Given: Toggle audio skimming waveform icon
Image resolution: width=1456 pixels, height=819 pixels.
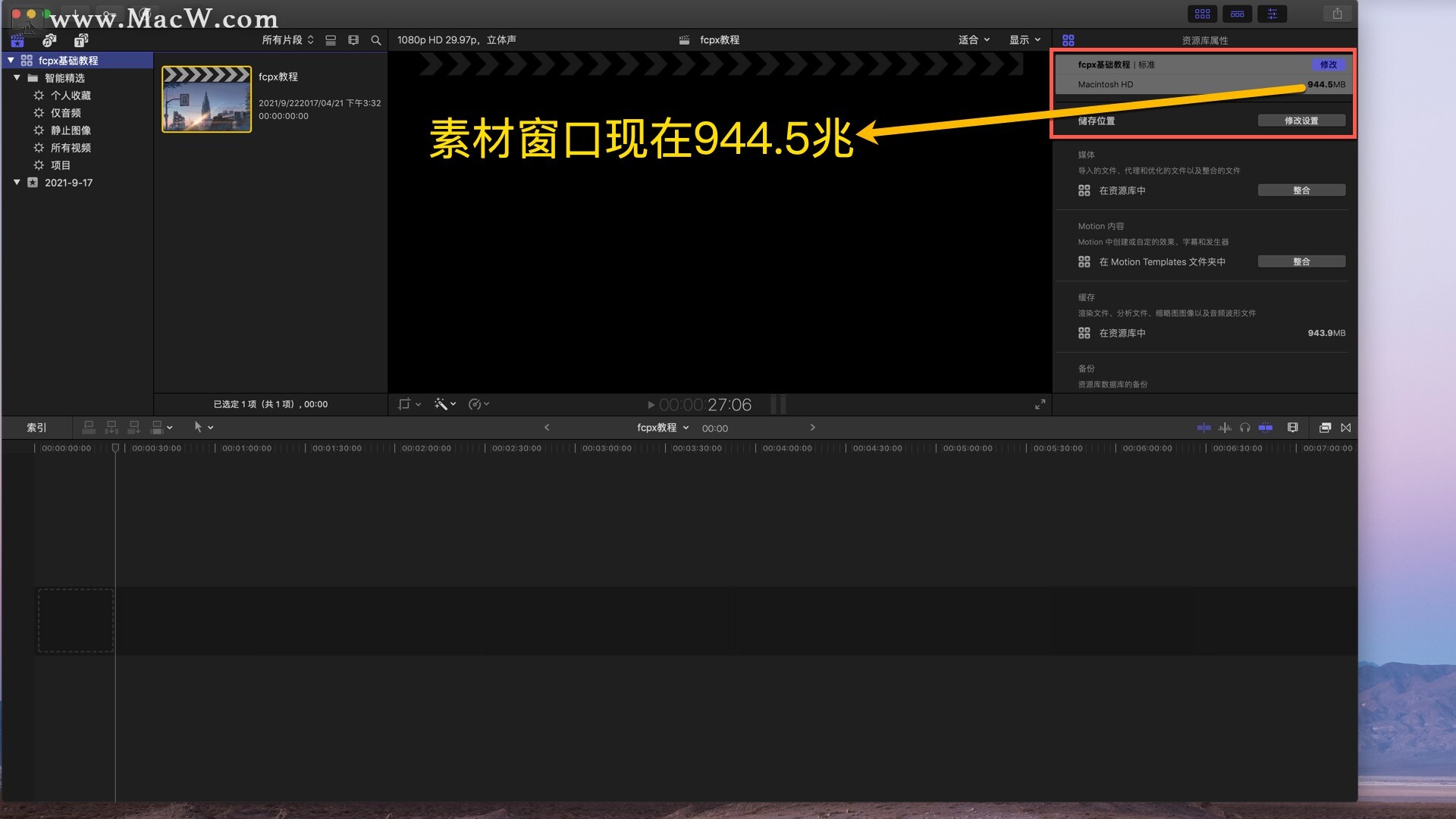Looking at the screenshot, I should (1225, 428).
